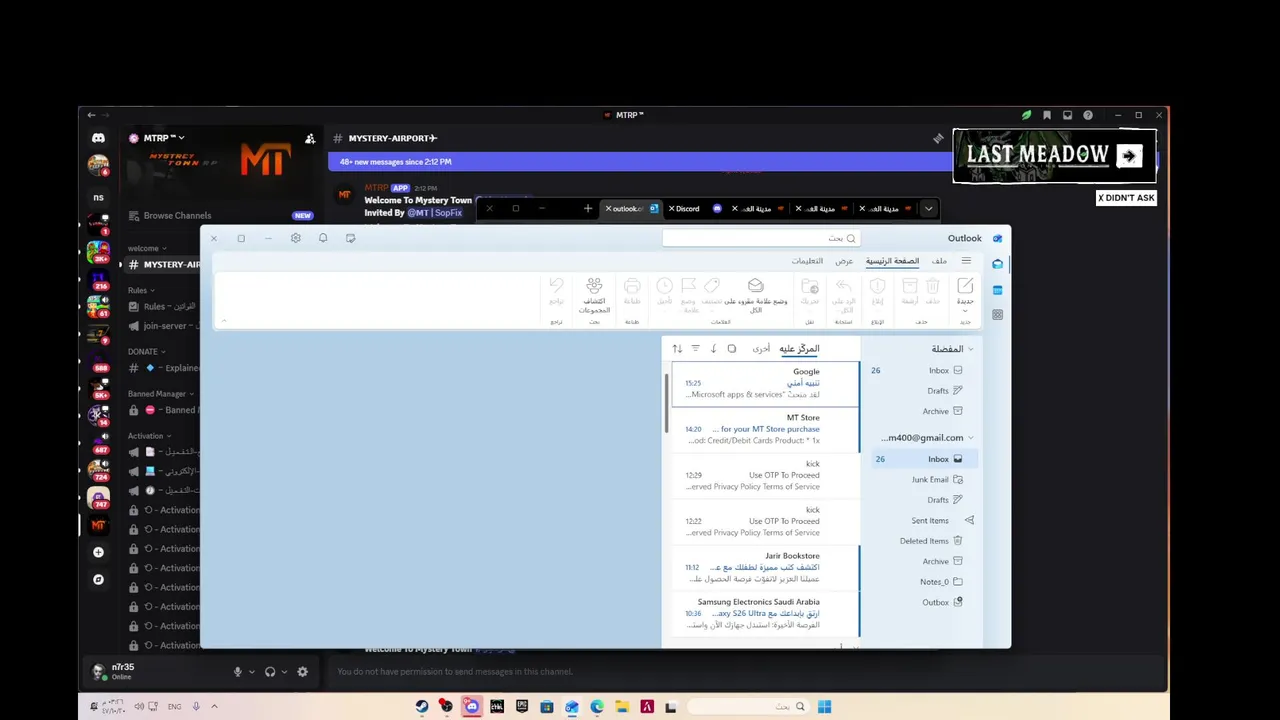
Task: Open Discord user settings gear
Action: [303, 672]
